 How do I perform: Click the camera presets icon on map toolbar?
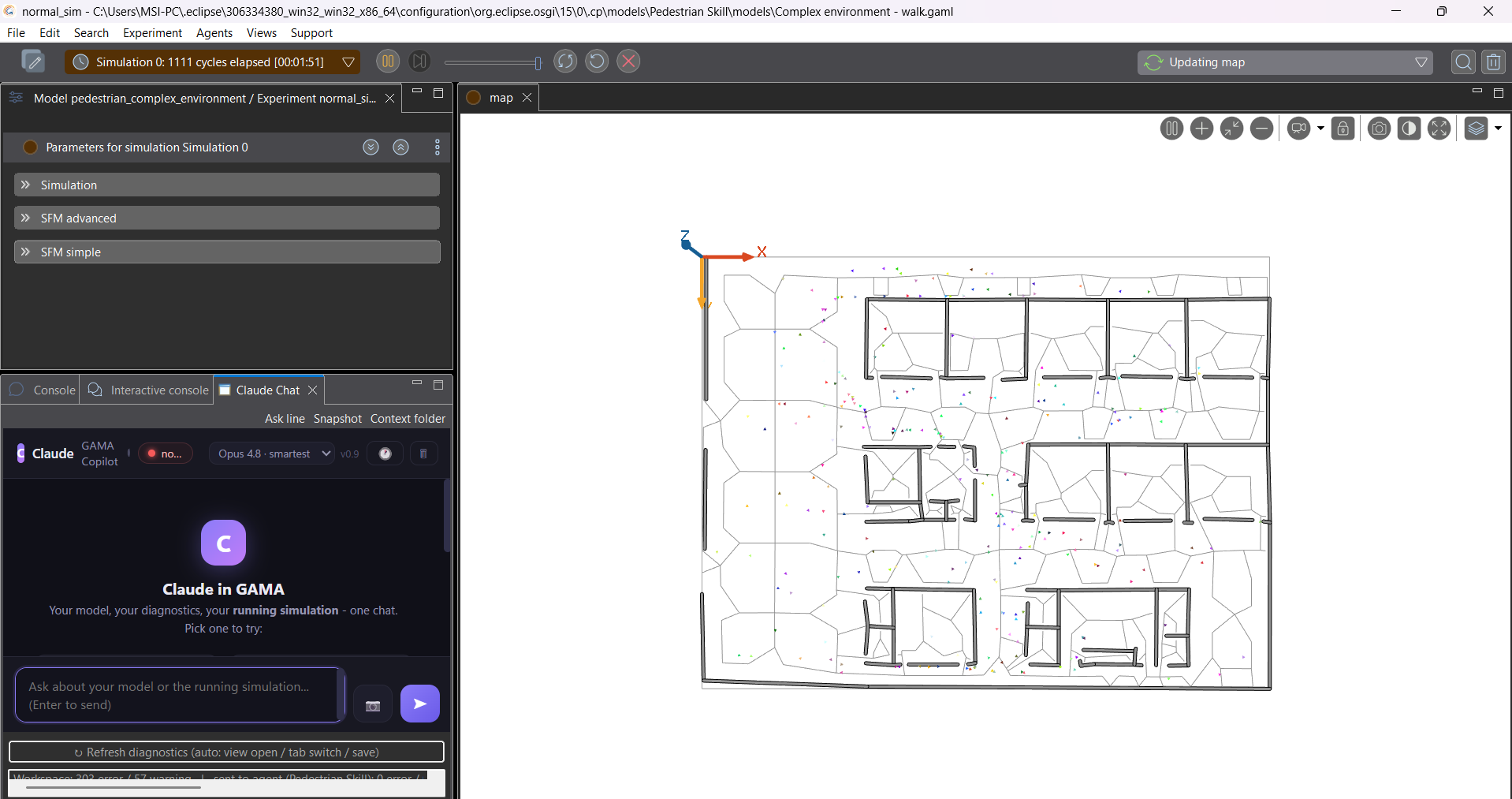click(x=1298, y=129)
